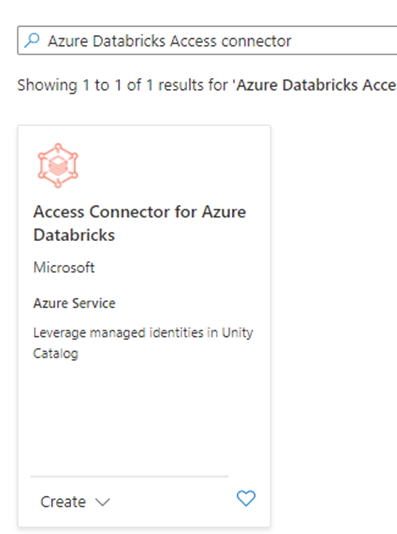Open the Access Connector for Azure Databricks title

point(140,223)
